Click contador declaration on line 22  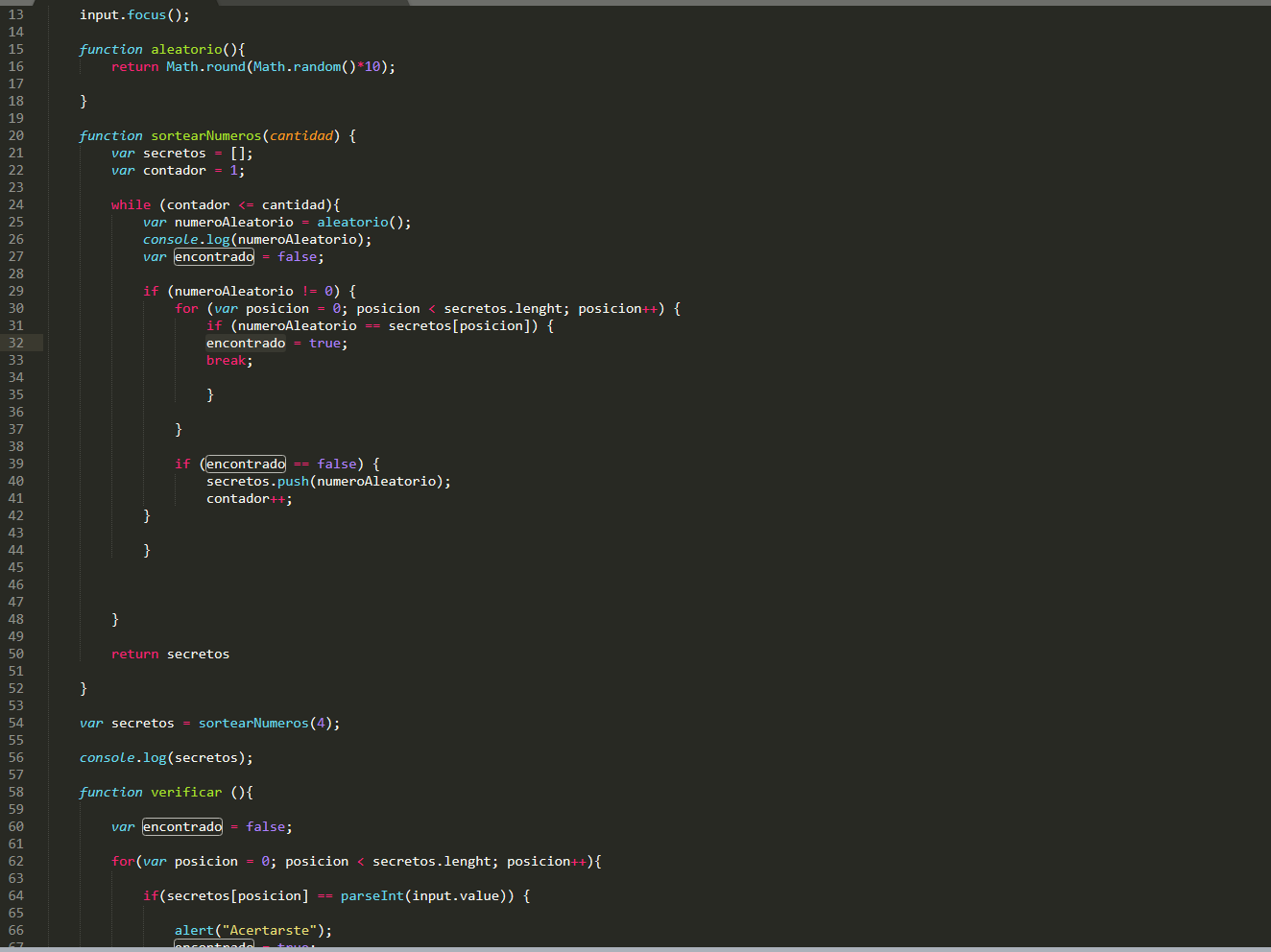pos(174,170)
